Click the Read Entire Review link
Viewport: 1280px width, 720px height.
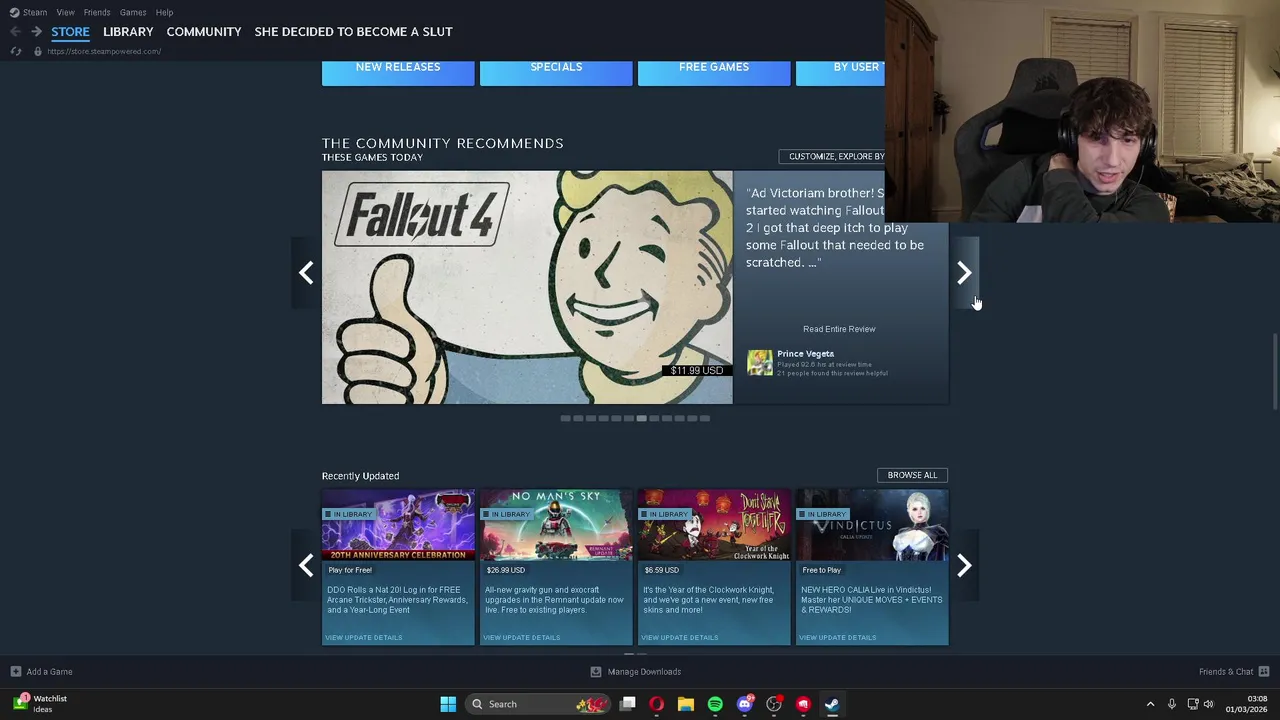click(839, 329)
